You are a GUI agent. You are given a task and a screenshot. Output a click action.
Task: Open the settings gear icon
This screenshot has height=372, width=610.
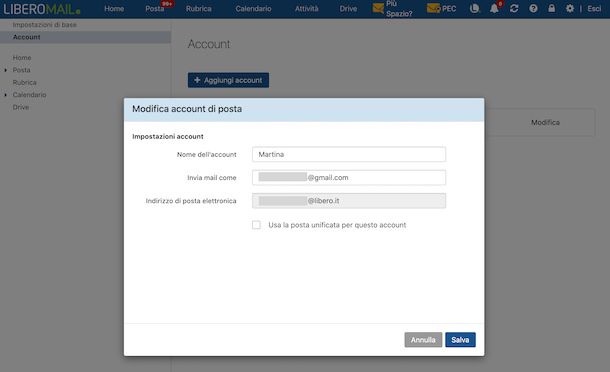[570, 8]
